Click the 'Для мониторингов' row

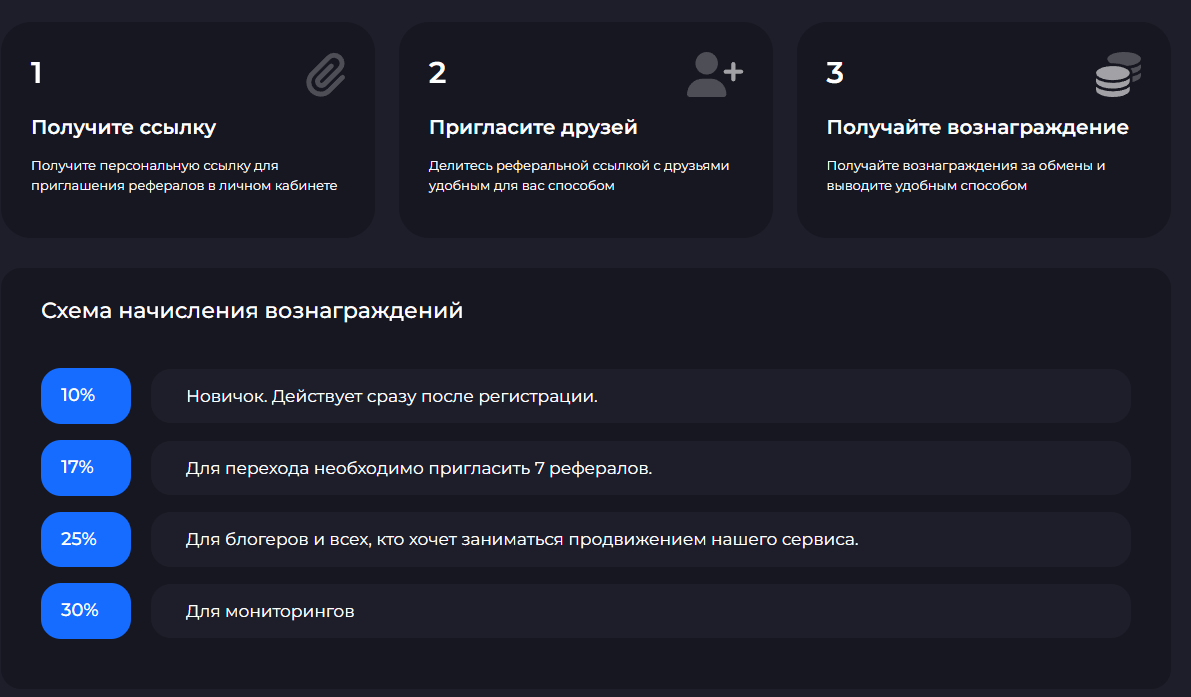(x=641, y=611)
